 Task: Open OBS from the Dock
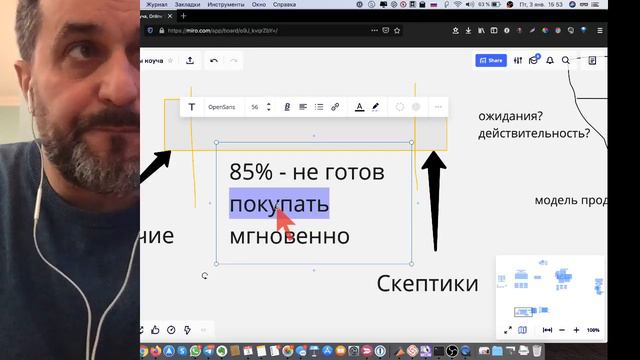coord(452,351)
